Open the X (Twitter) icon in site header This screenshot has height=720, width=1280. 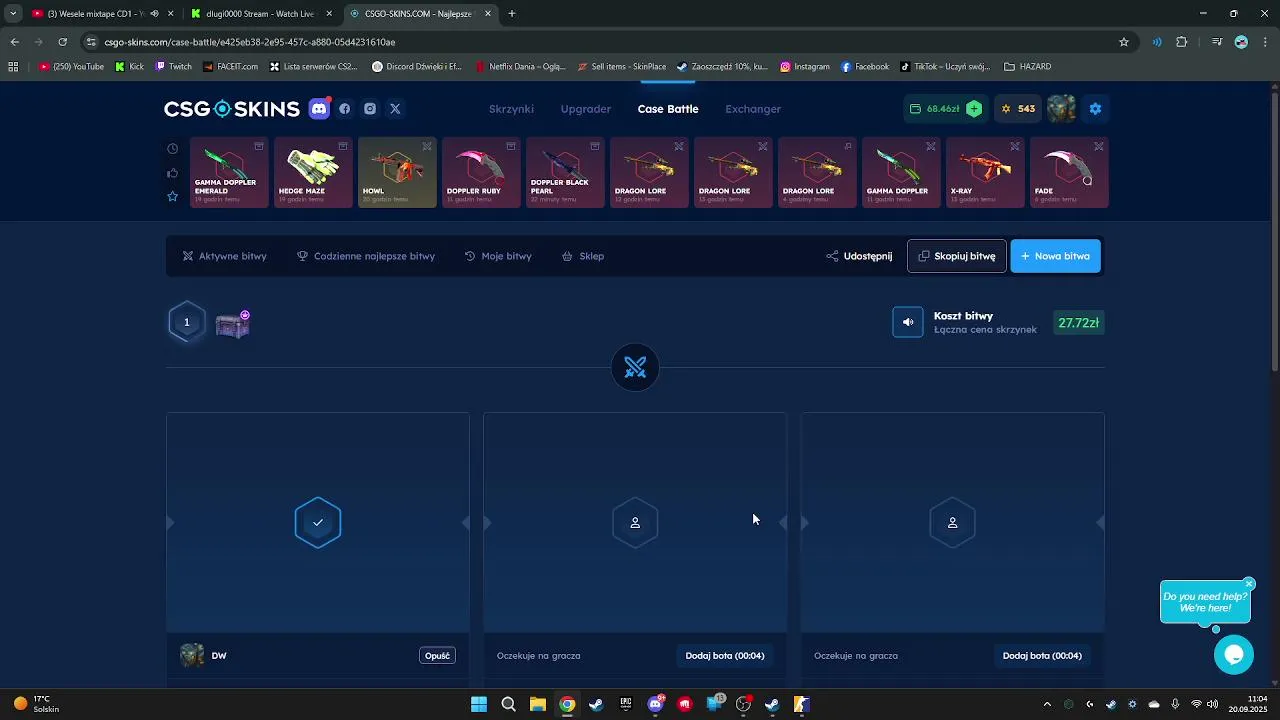pyautogui.click(x=395, y=109)
